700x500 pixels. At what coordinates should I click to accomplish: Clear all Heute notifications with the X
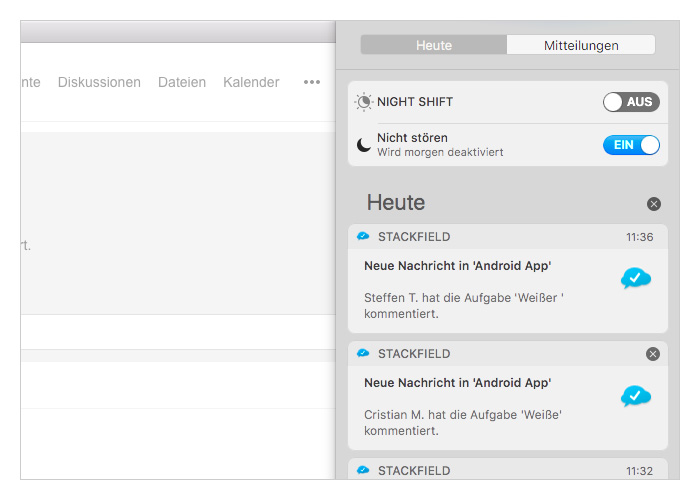[654, 204]
